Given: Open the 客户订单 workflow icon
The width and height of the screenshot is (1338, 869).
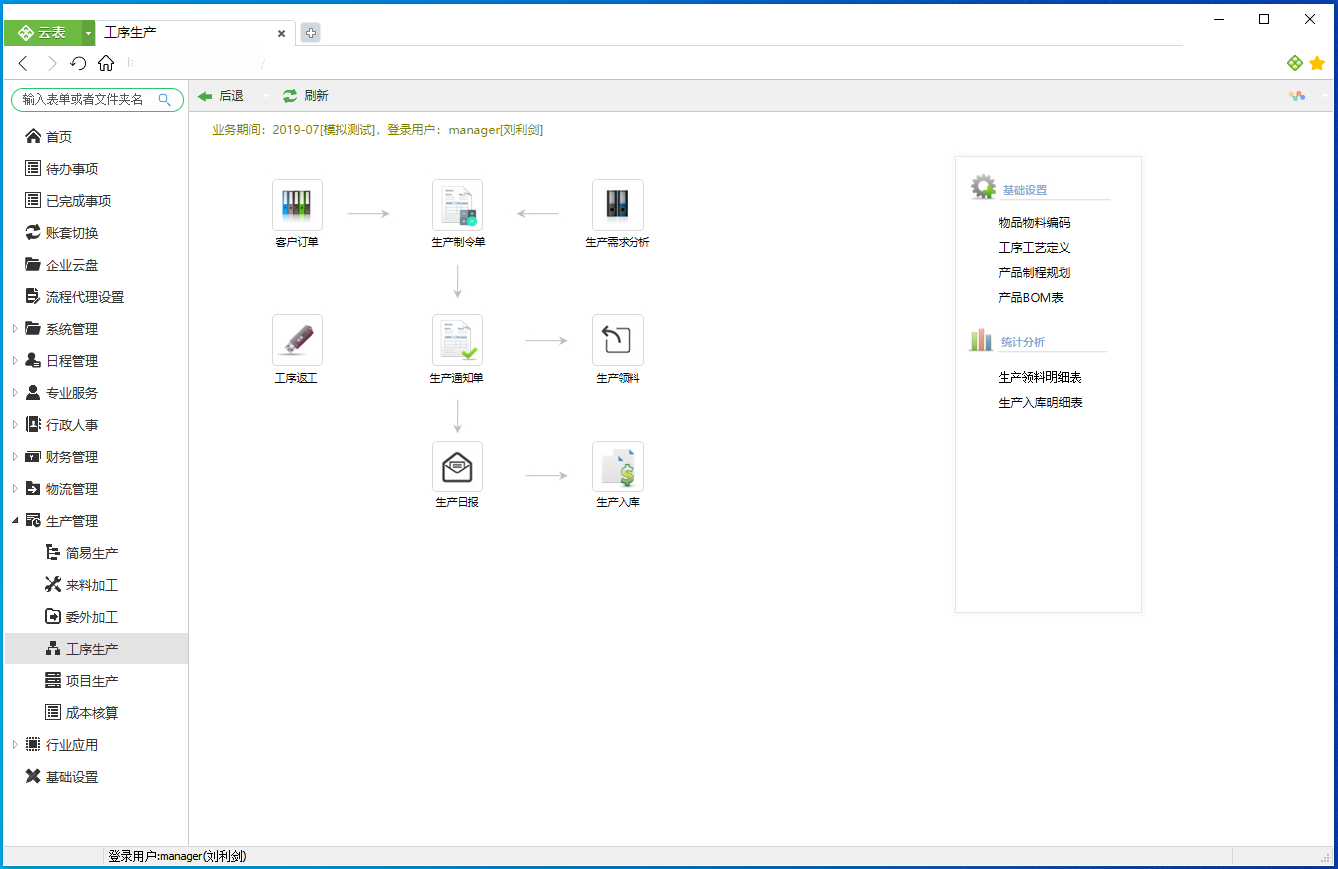Looking at the screenshot, I should 297,205.
